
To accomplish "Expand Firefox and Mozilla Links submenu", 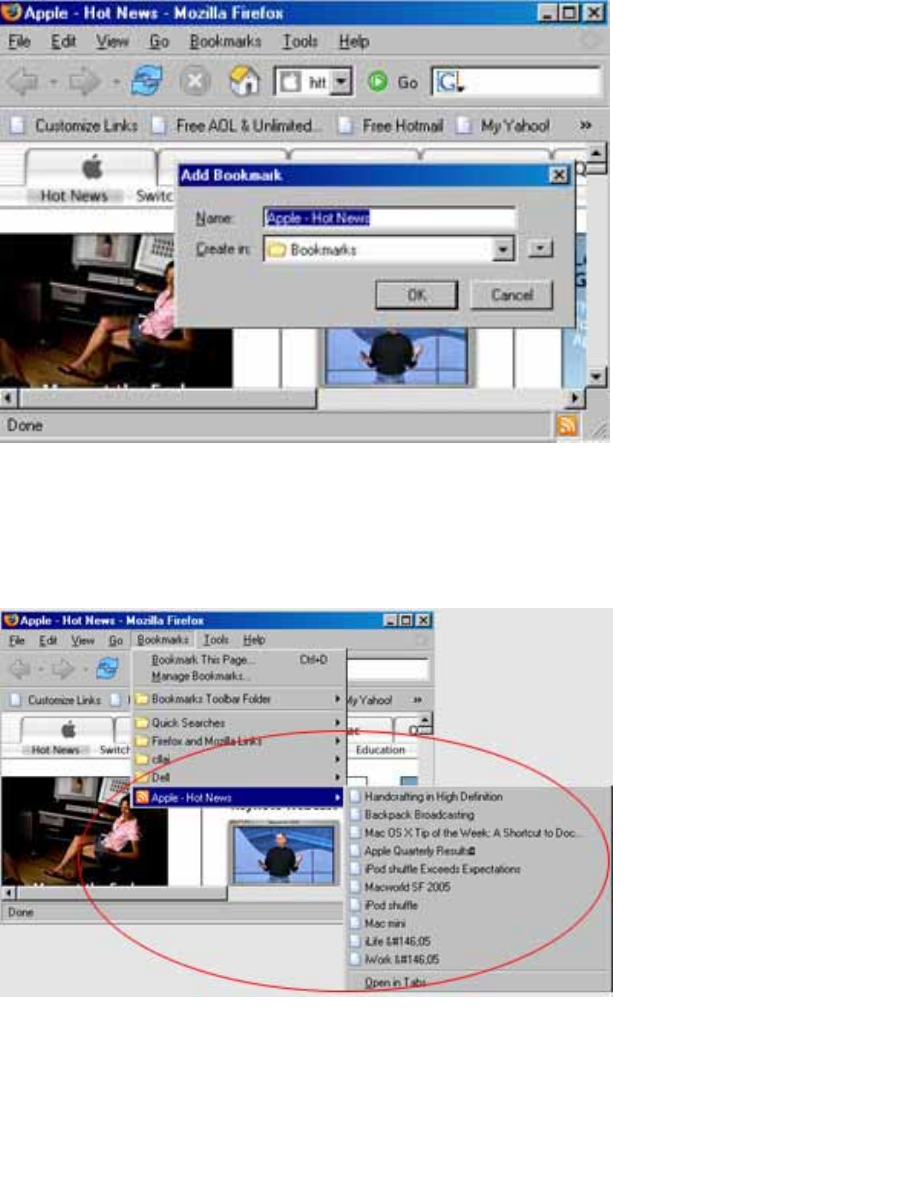I will click(337, 741).
